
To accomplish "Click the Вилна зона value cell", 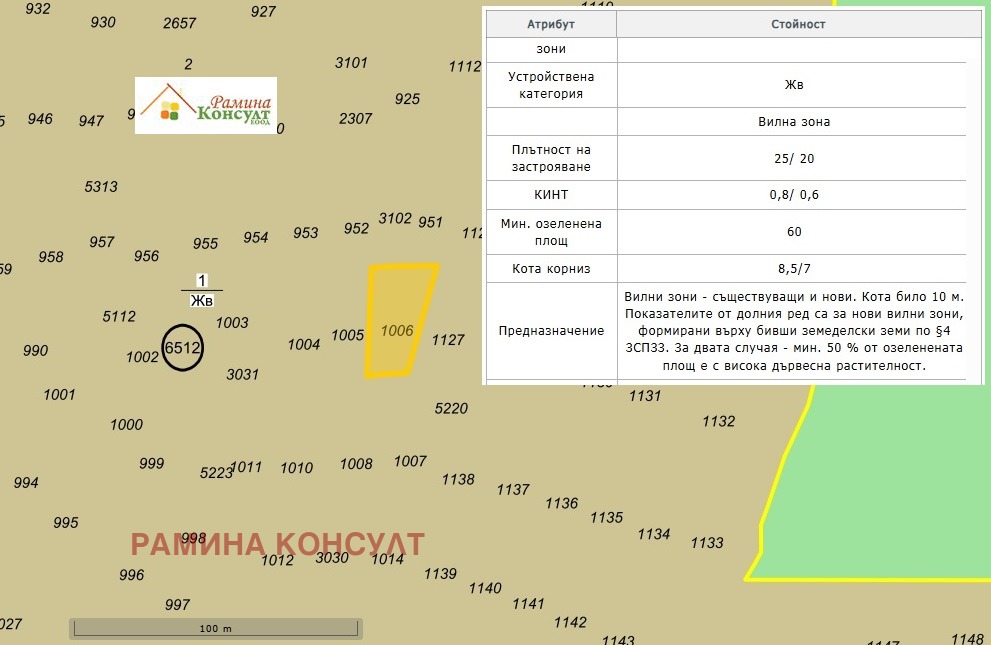I will (794, 122).
